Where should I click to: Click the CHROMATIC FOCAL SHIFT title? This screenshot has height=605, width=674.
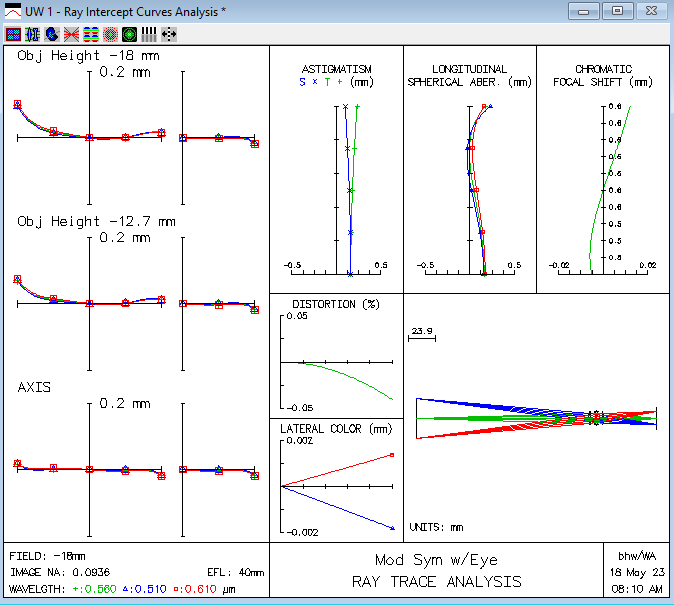pyautogui.click(x=603, y=75)
